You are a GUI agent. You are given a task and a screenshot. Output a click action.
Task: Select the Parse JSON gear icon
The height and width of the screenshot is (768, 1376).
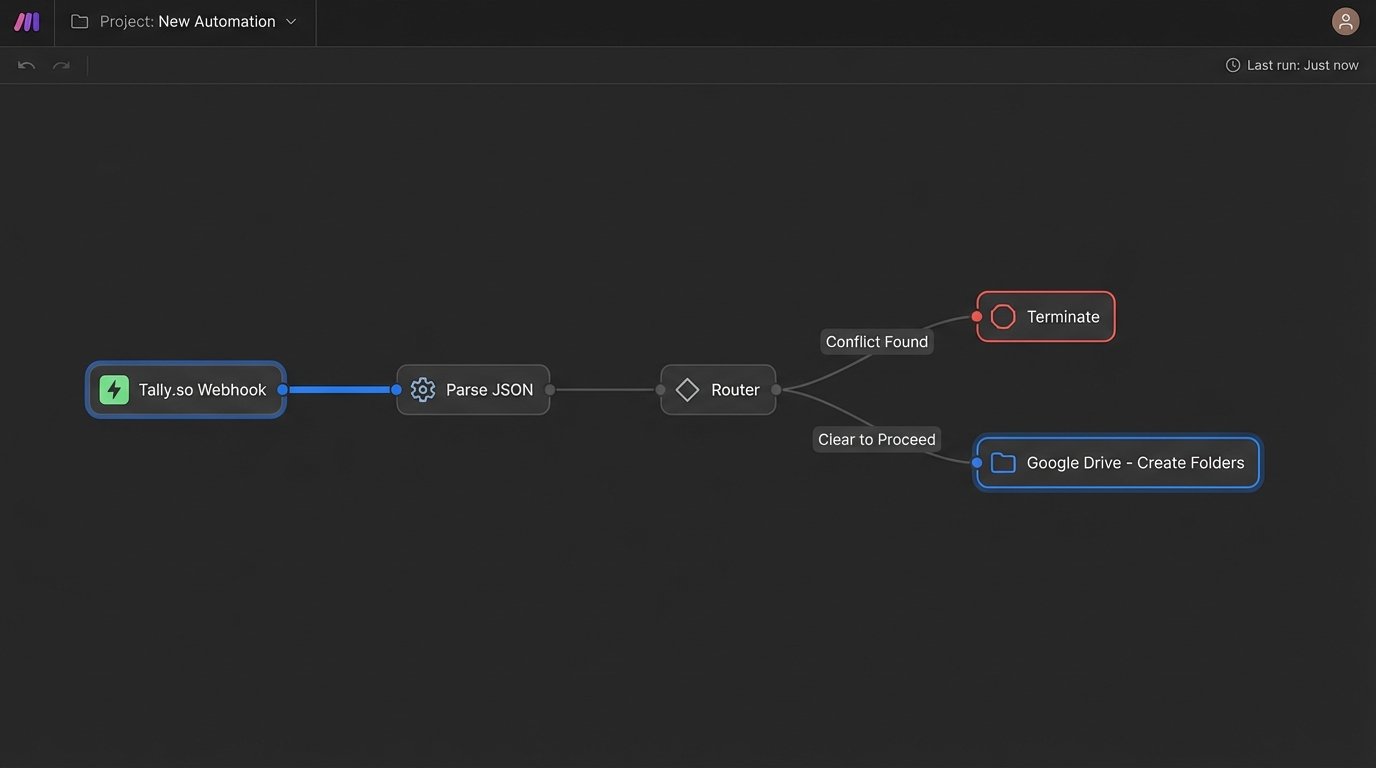(422, 389)
